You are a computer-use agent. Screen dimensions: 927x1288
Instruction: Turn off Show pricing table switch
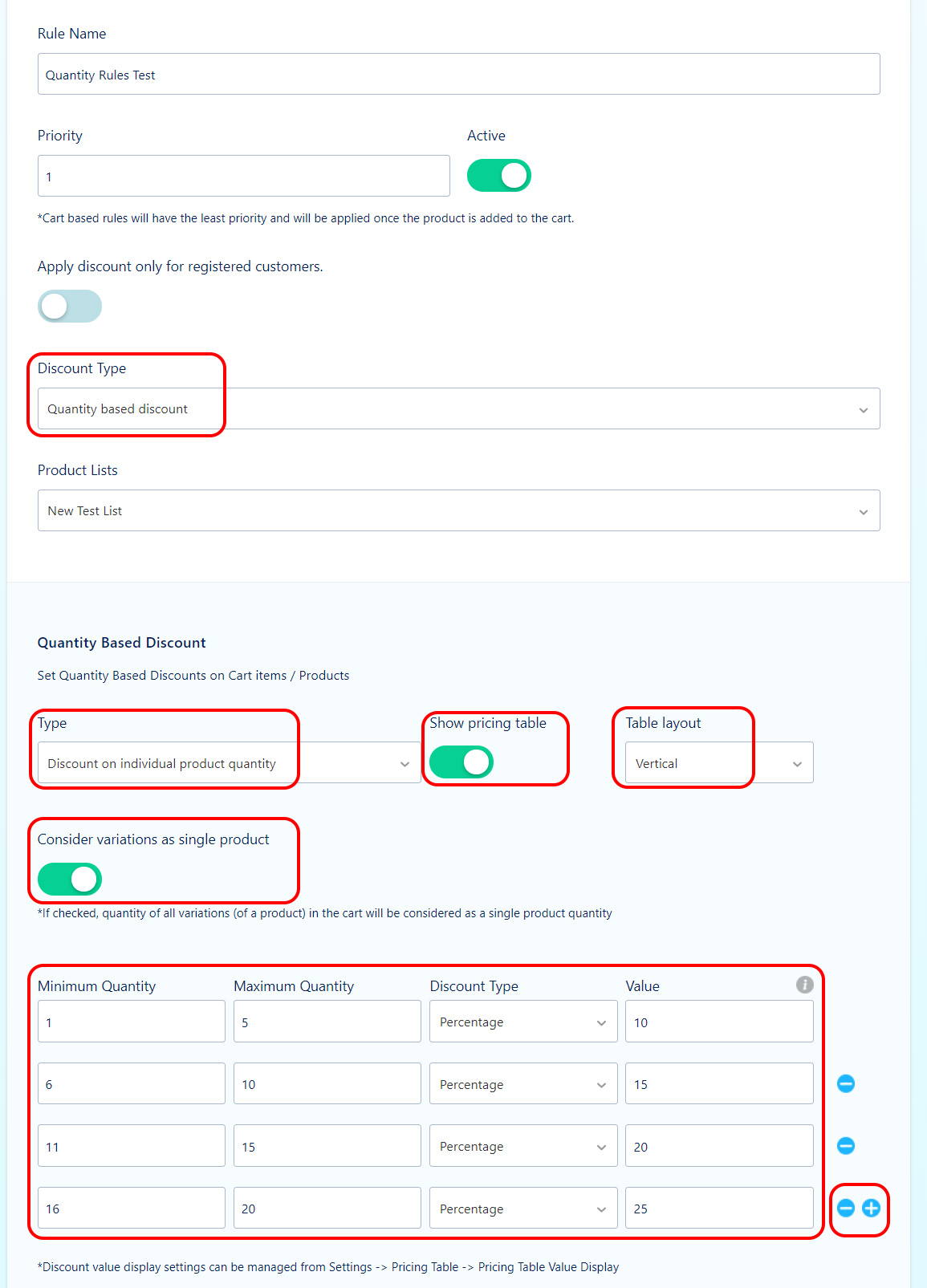(x=461, y=762)
